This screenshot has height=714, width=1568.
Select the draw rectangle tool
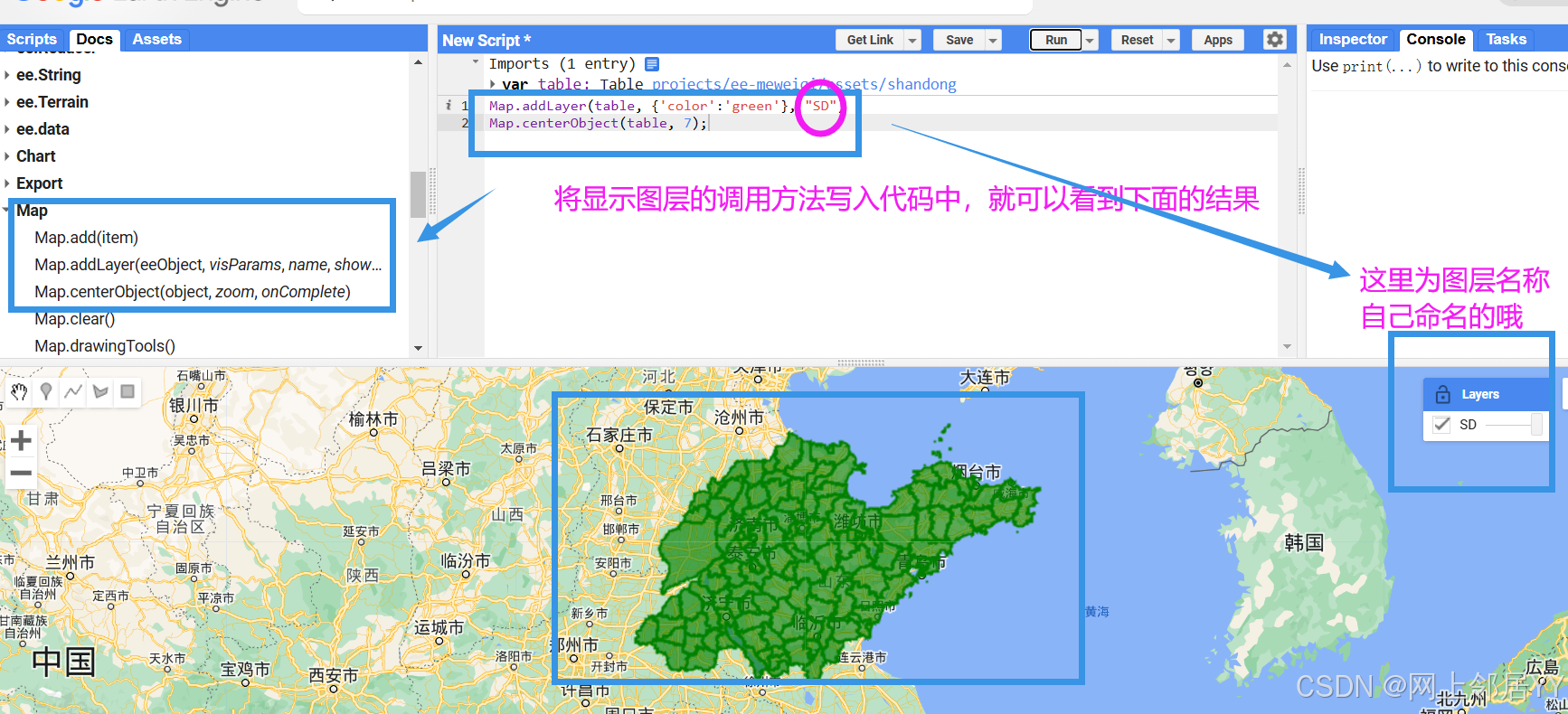point(128,391)
